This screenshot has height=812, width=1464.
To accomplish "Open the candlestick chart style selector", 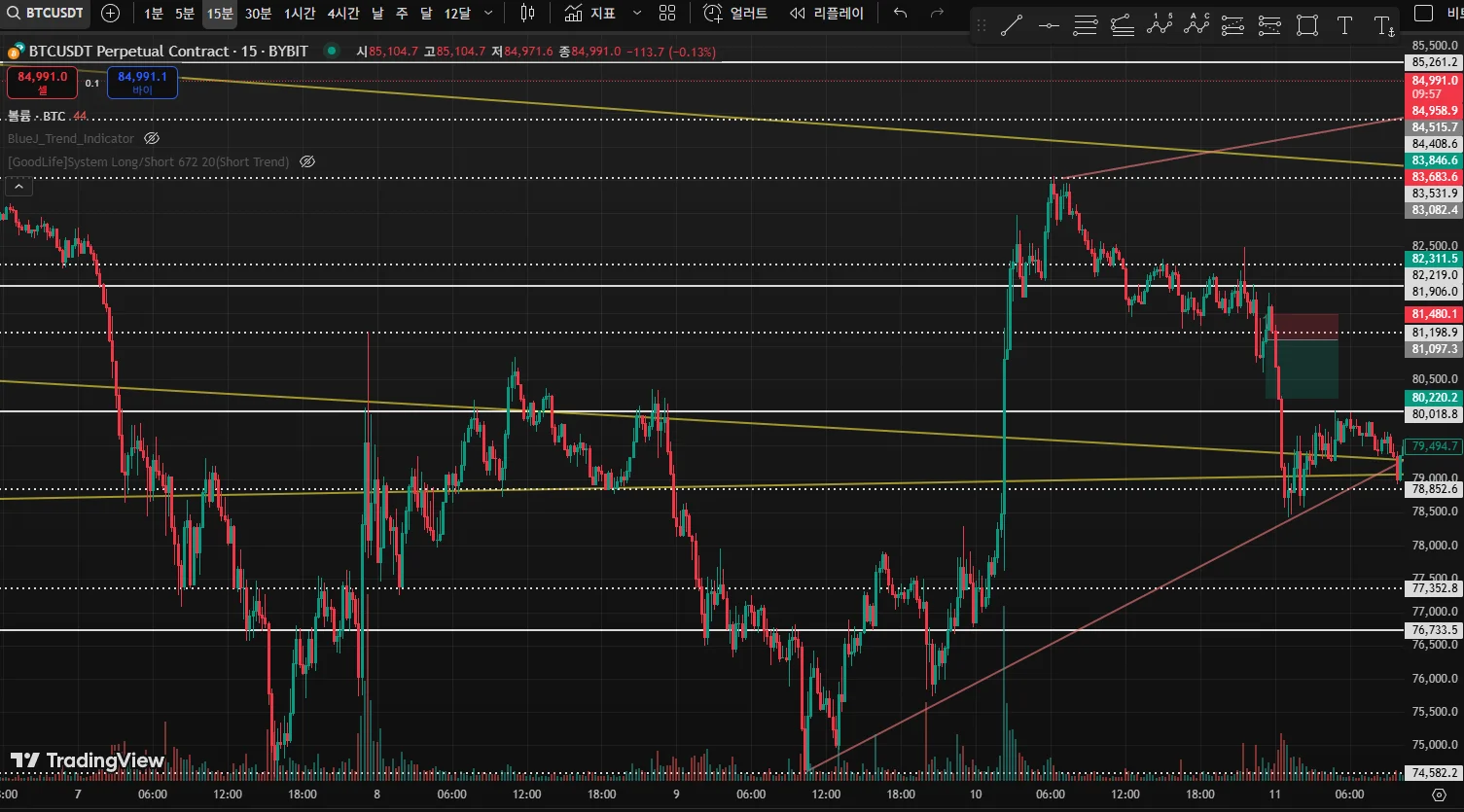I will point(527,14).
